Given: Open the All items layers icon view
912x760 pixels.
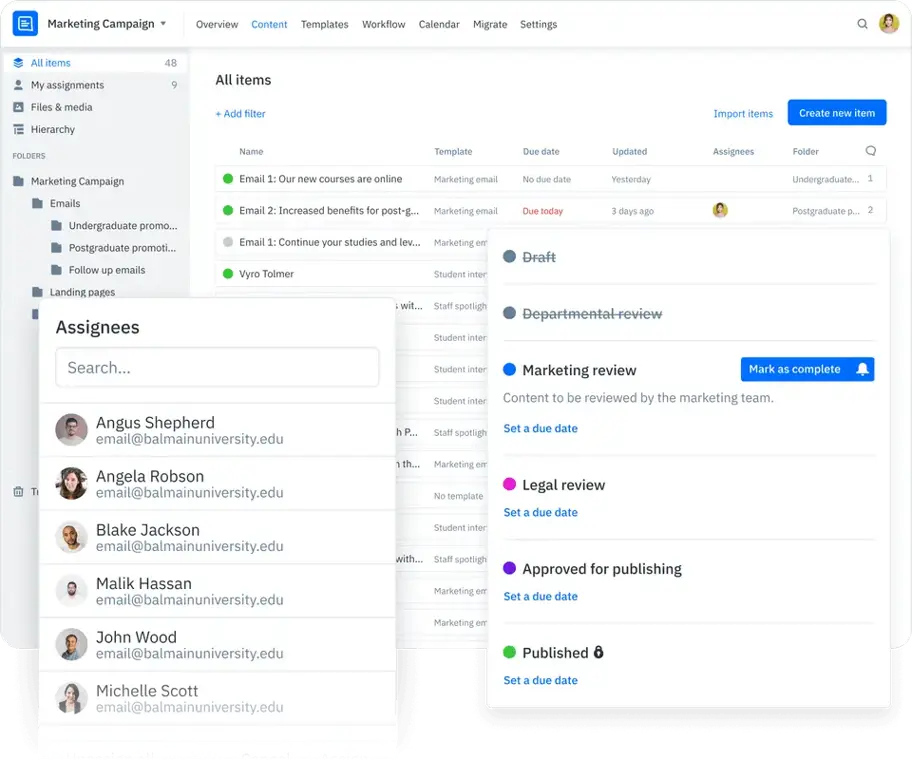Looking at the screenshot, I should pyautogui.click(x=18, y=62).
